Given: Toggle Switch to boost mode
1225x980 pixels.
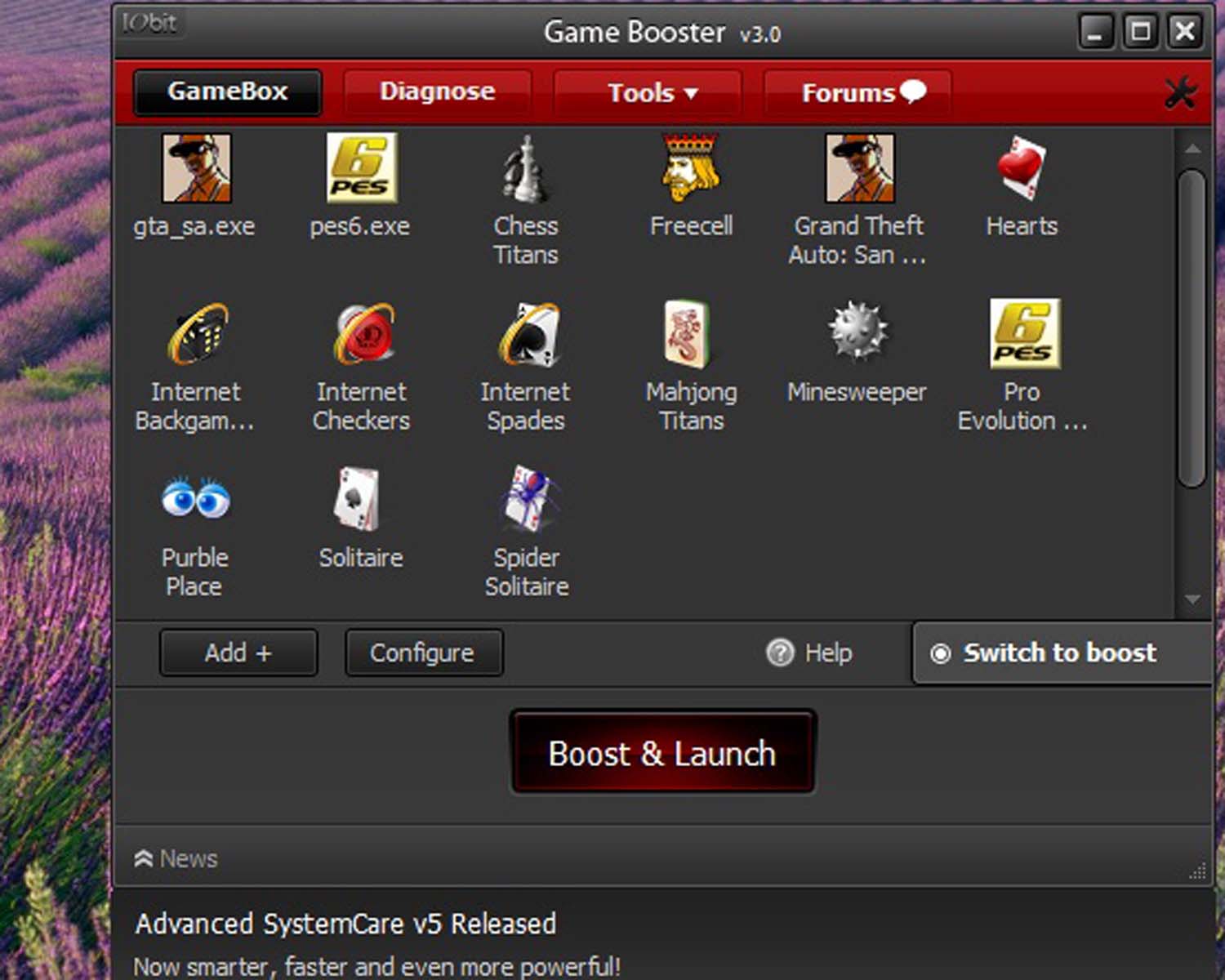Looking at the screenshot, I should (x=1061, y=653).
